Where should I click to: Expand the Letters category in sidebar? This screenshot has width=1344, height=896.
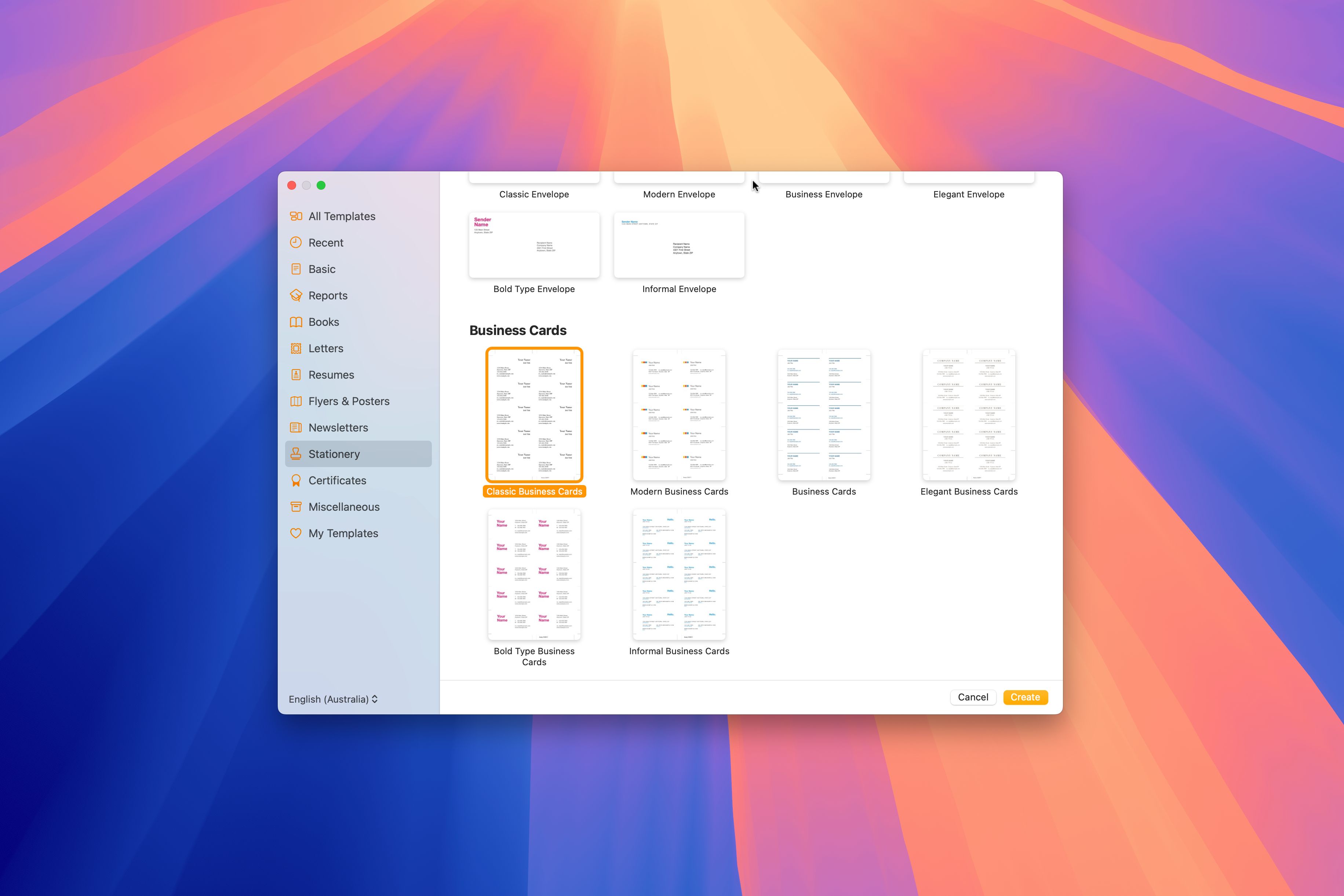[x=325, y=348]
